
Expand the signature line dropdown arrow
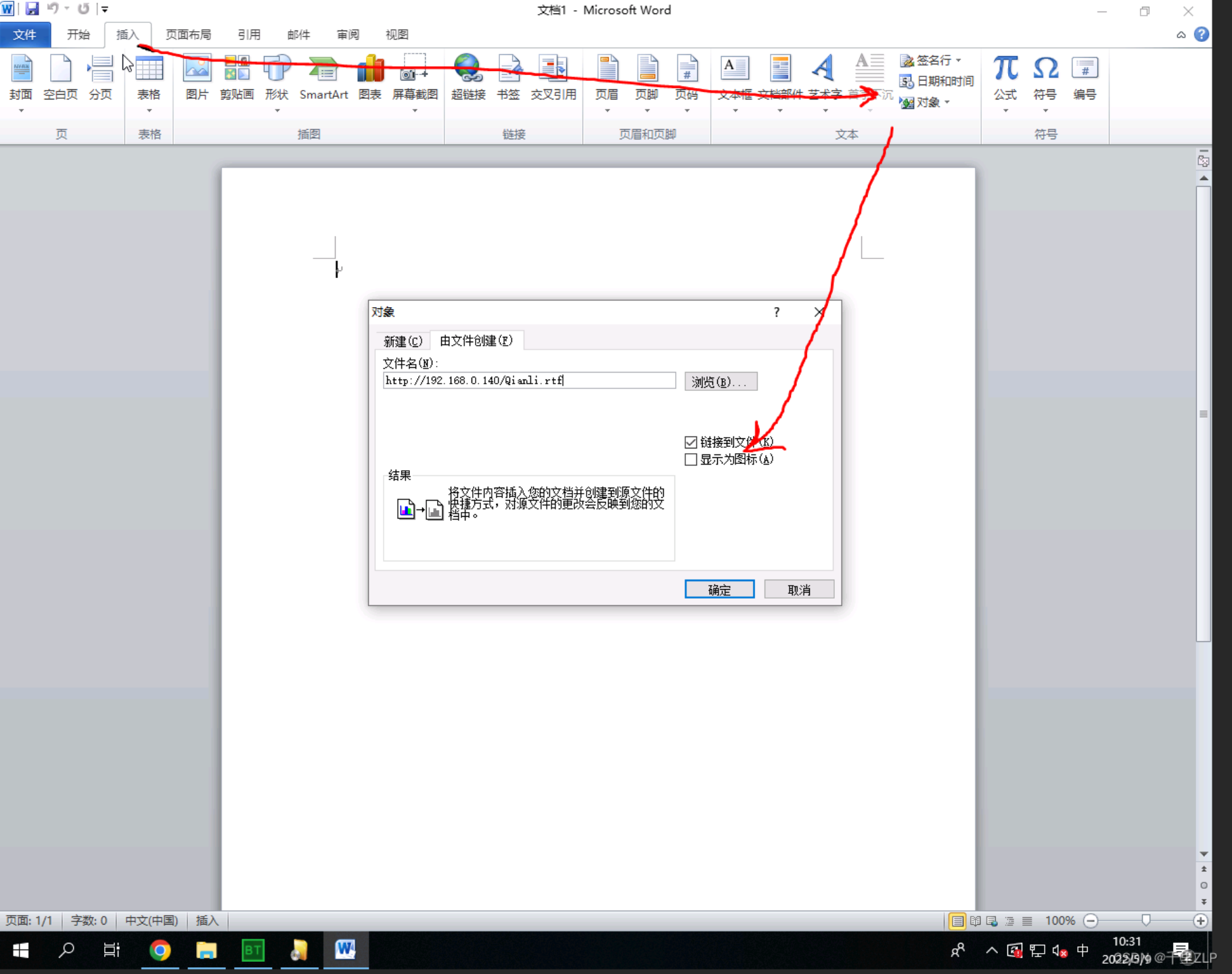point(959,60)
